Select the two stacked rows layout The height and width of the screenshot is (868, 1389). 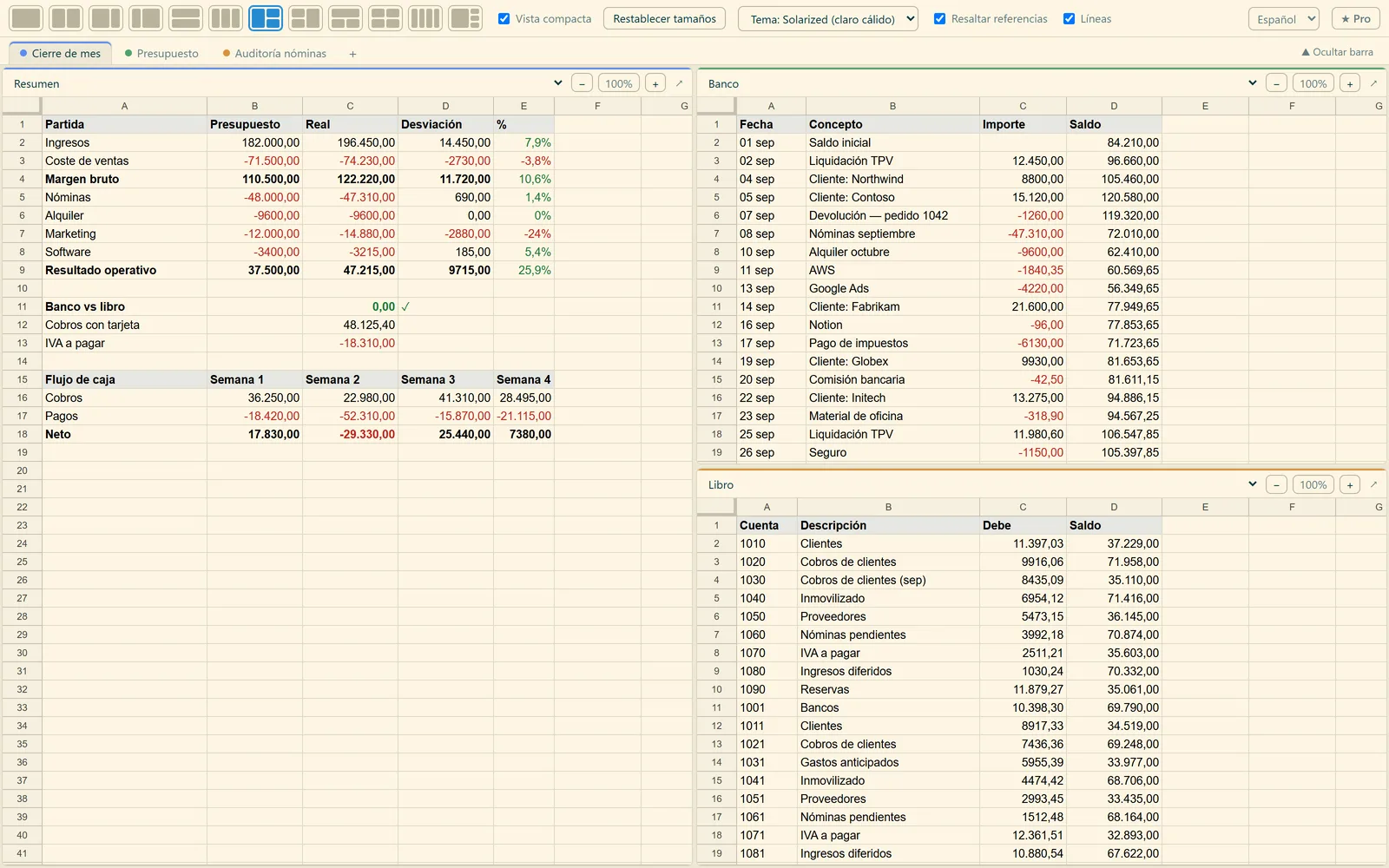coord(186,18)
